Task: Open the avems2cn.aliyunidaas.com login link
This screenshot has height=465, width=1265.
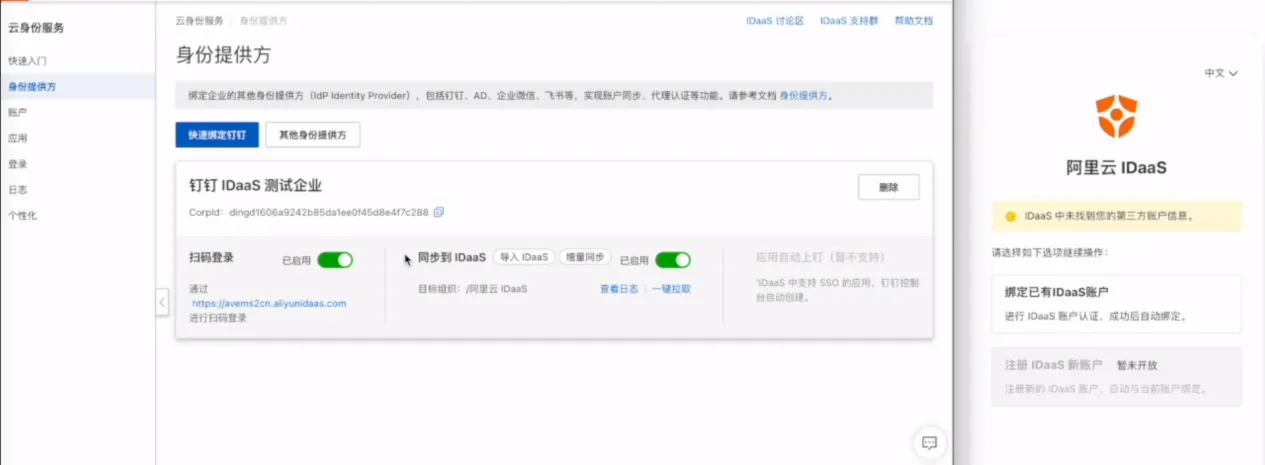Action: point(269,303)
